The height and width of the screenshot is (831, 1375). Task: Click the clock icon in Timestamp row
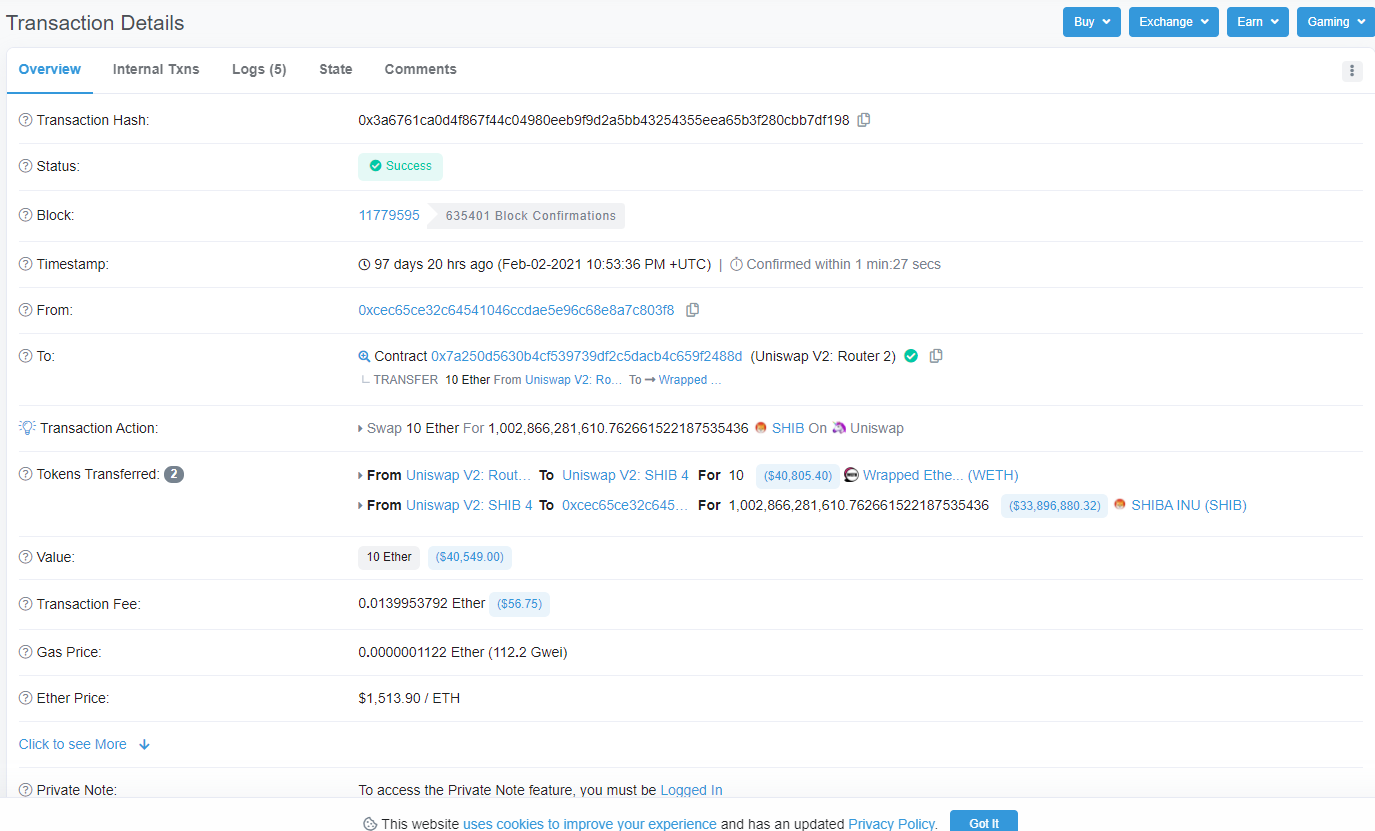364,265
